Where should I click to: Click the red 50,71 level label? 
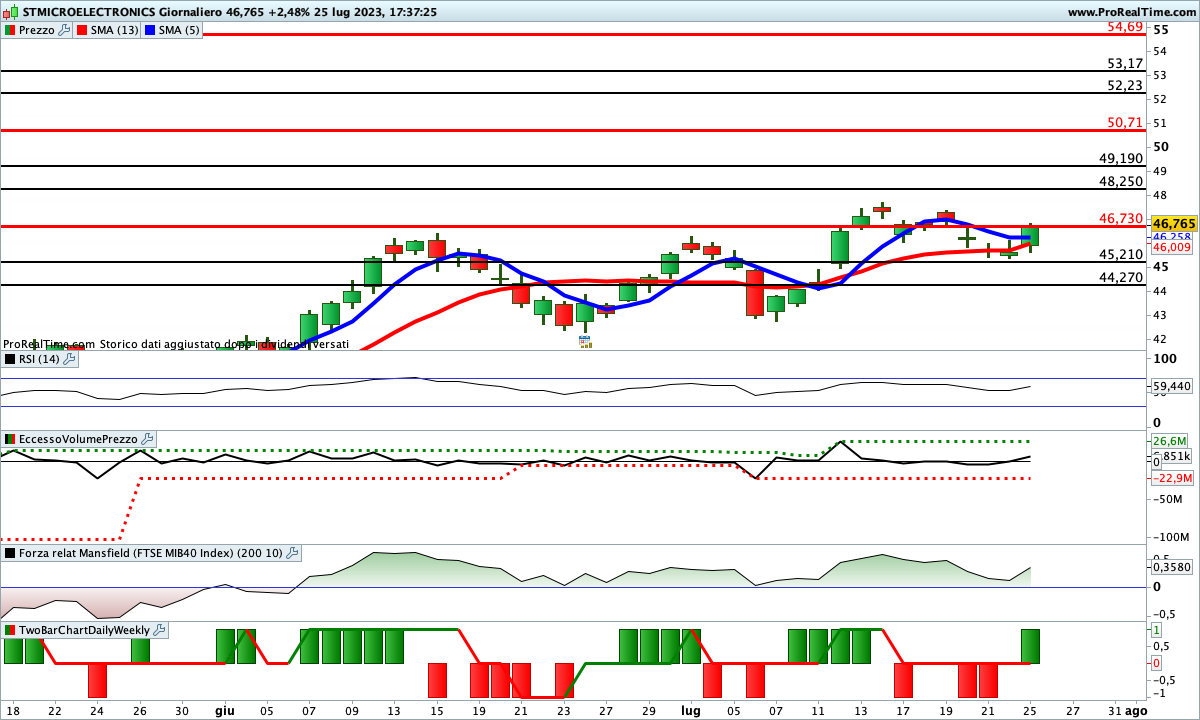[x=1125, y=123]
